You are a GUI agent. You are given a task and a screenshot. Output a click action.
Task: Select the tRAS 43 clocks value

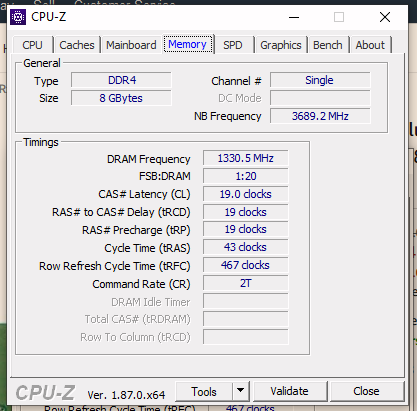246,247
